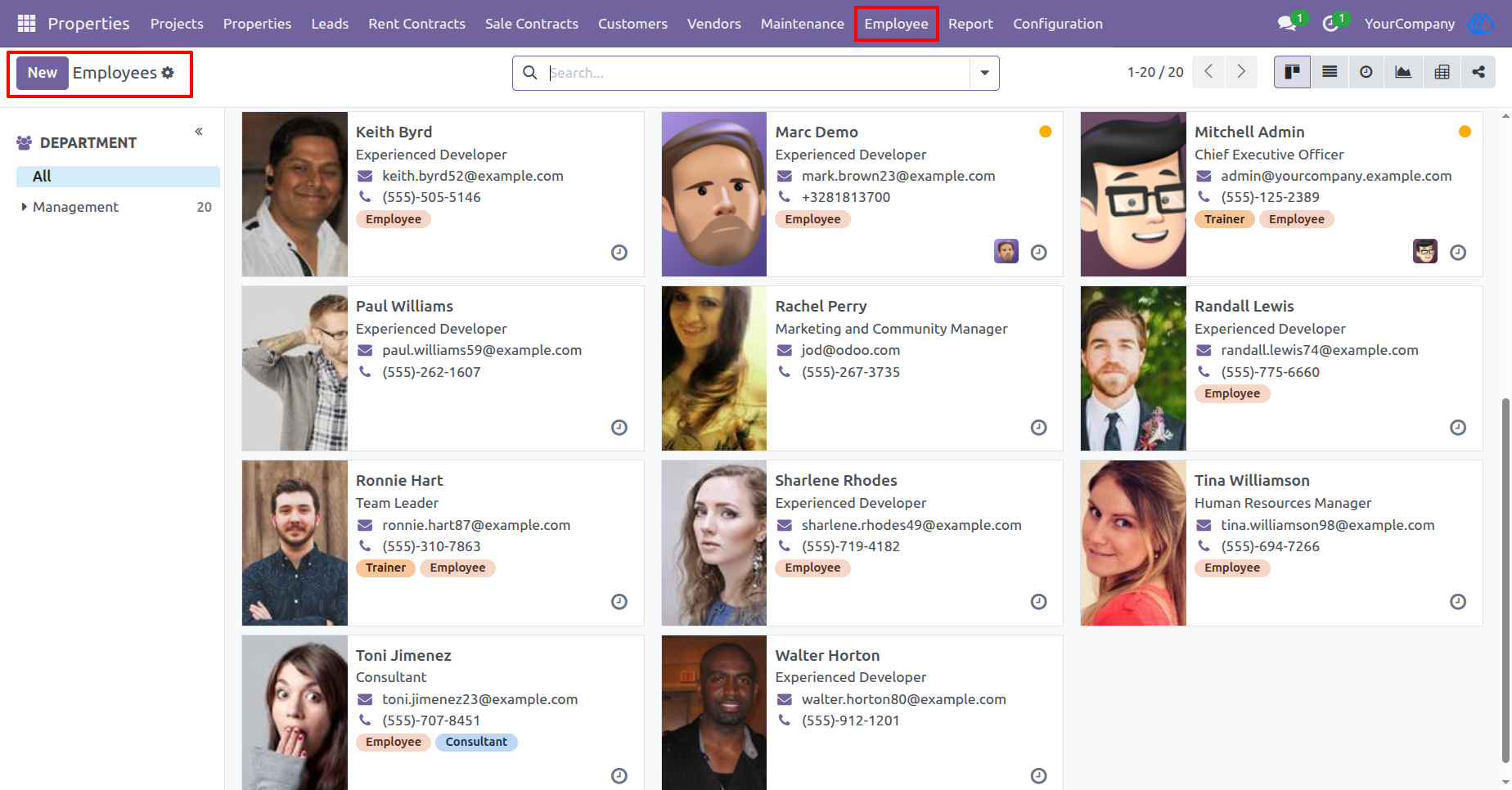Click Mitchell Admin's orange presence status dot
The height and width of the screenshot is (790, 1512).
pyautogui.click(x=1465, y=132)
